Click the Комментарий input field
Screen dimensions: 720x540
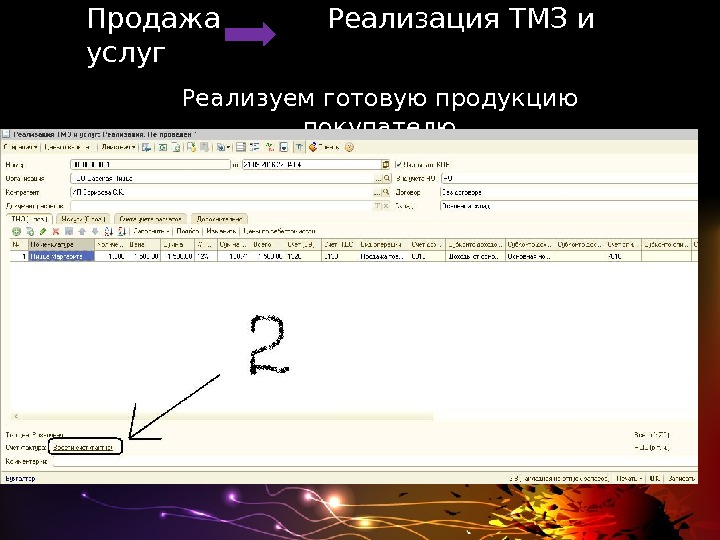375,461
